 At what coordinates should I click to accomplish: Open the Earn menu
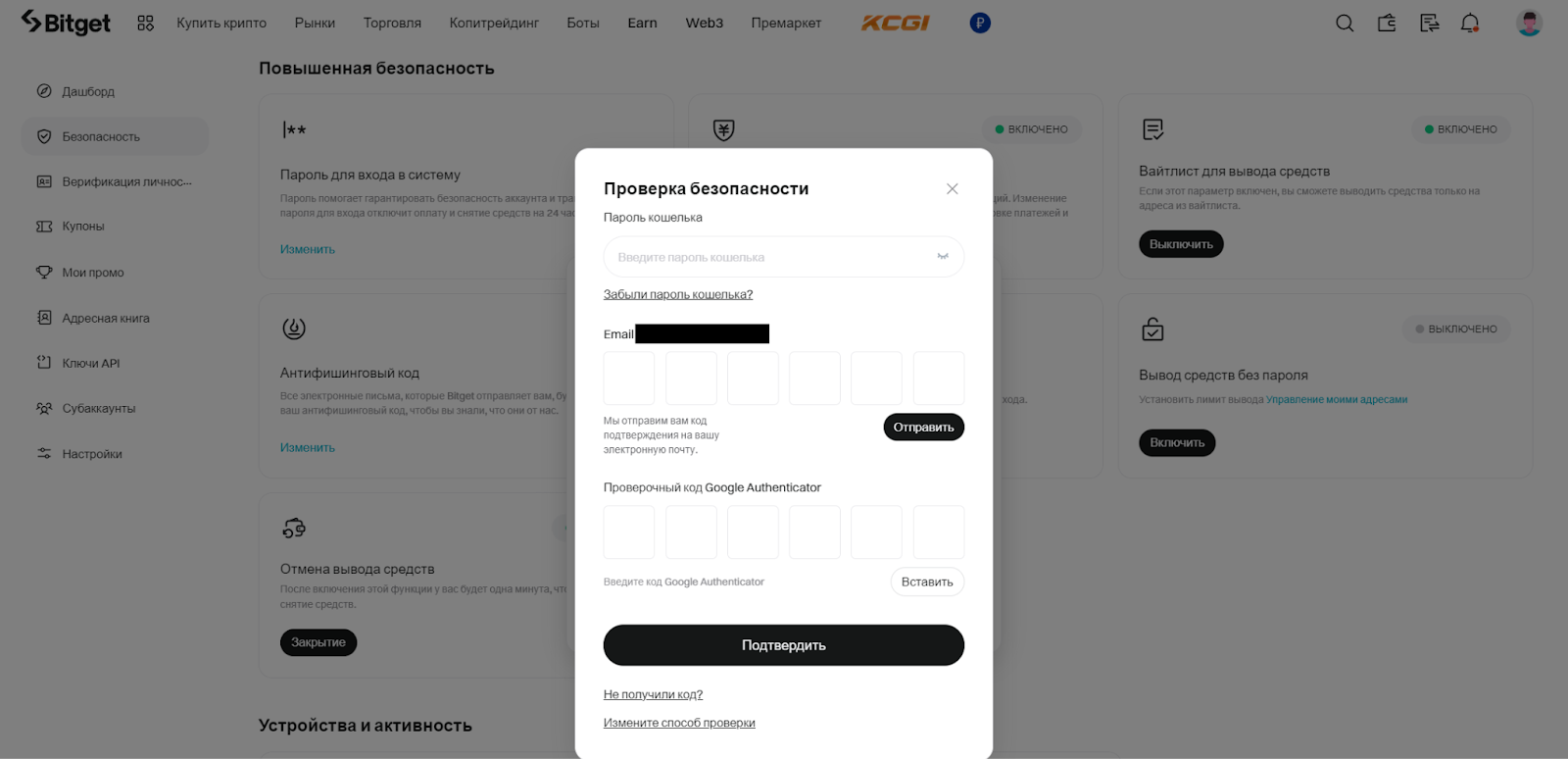click(642, 24)
